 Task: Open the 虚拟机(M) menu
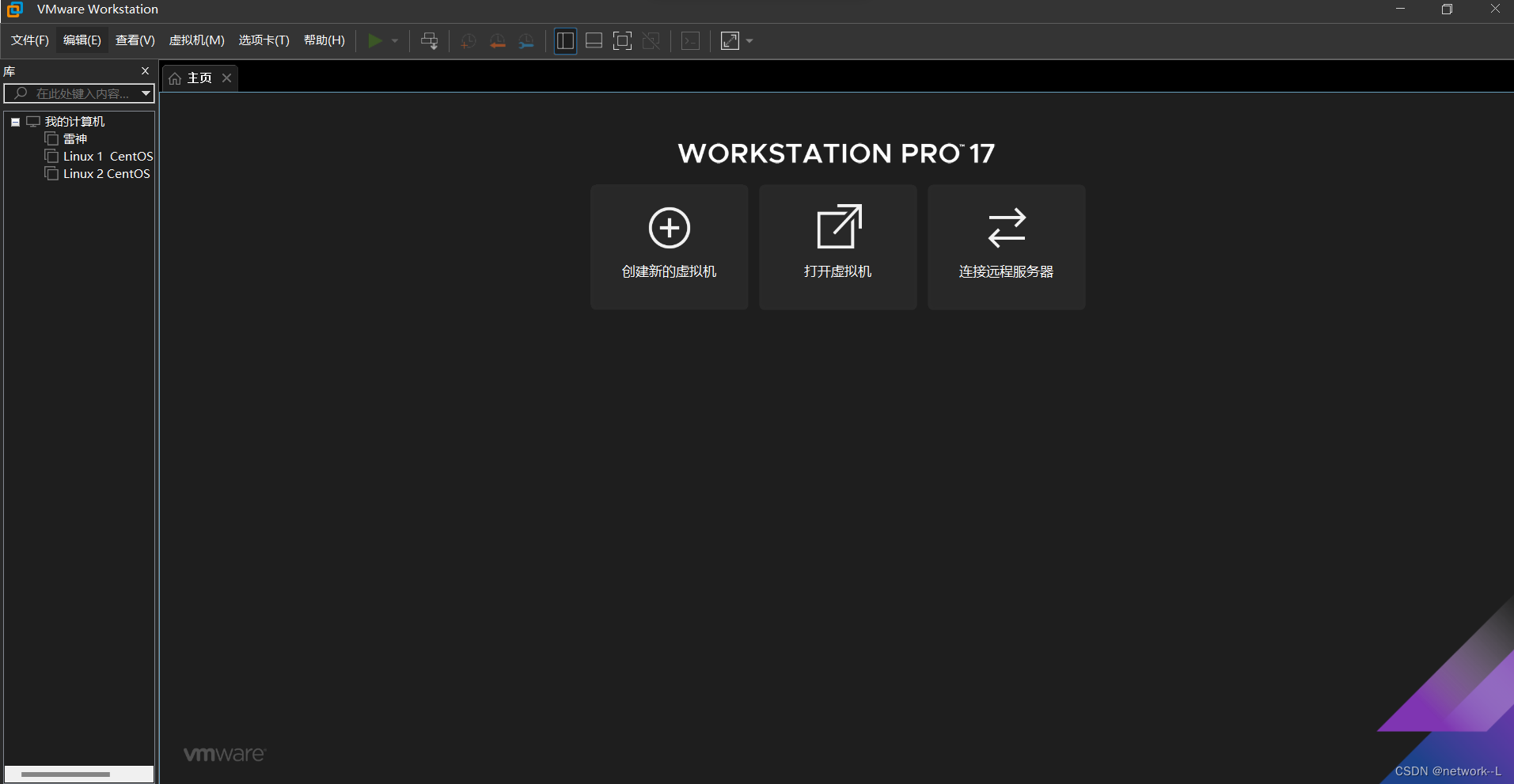[x=197, y=40]
